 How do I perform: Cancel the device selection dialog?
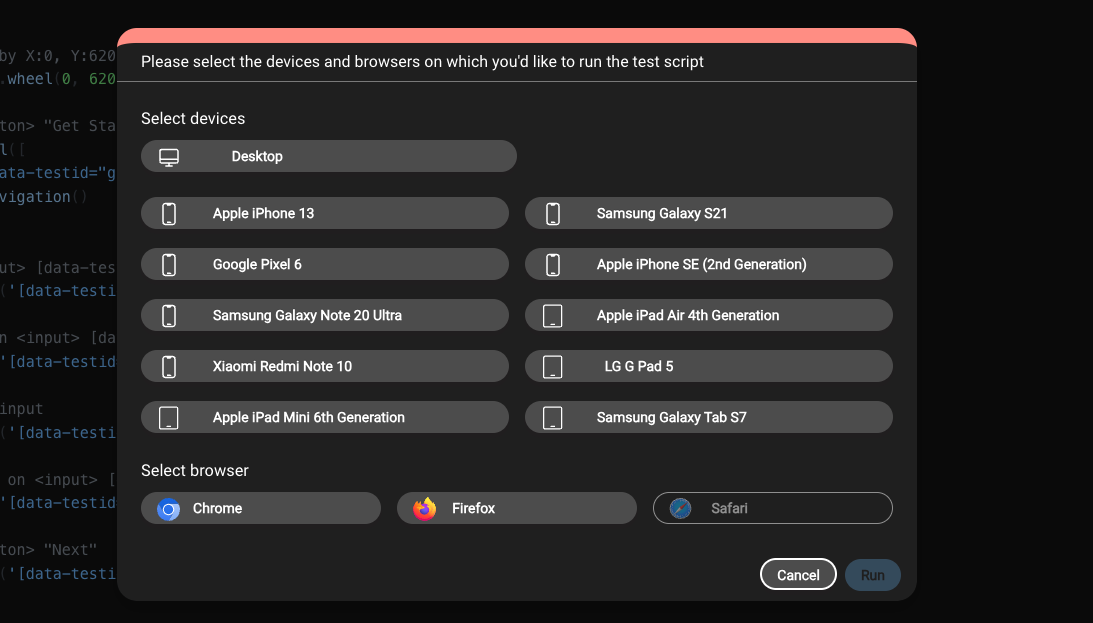click(798, 574)
